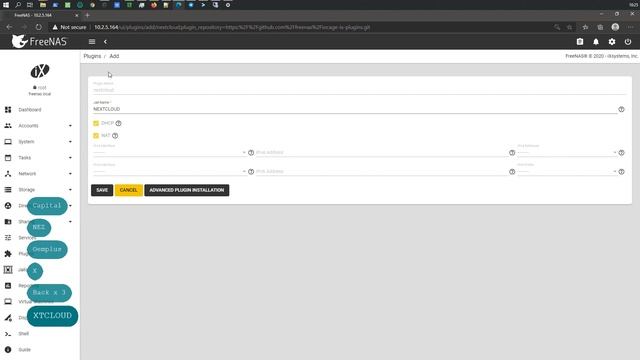This screenshot has width=640, height=360.
Task: Click the Accounts people icon
Action: [x=8, y=126]
